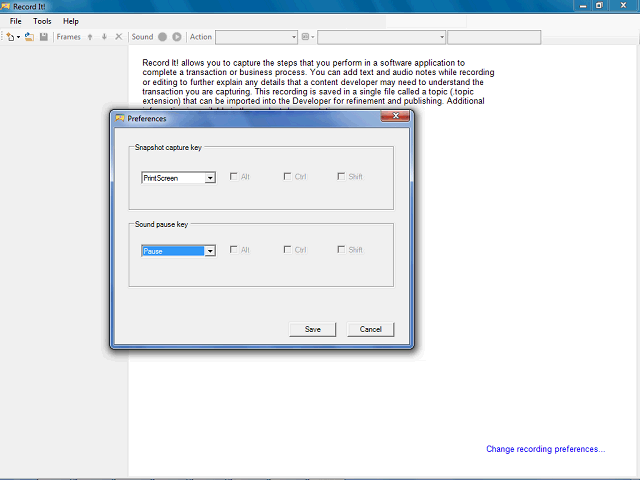Open the File menu
640x480 pixels.
tap(16, 21)
